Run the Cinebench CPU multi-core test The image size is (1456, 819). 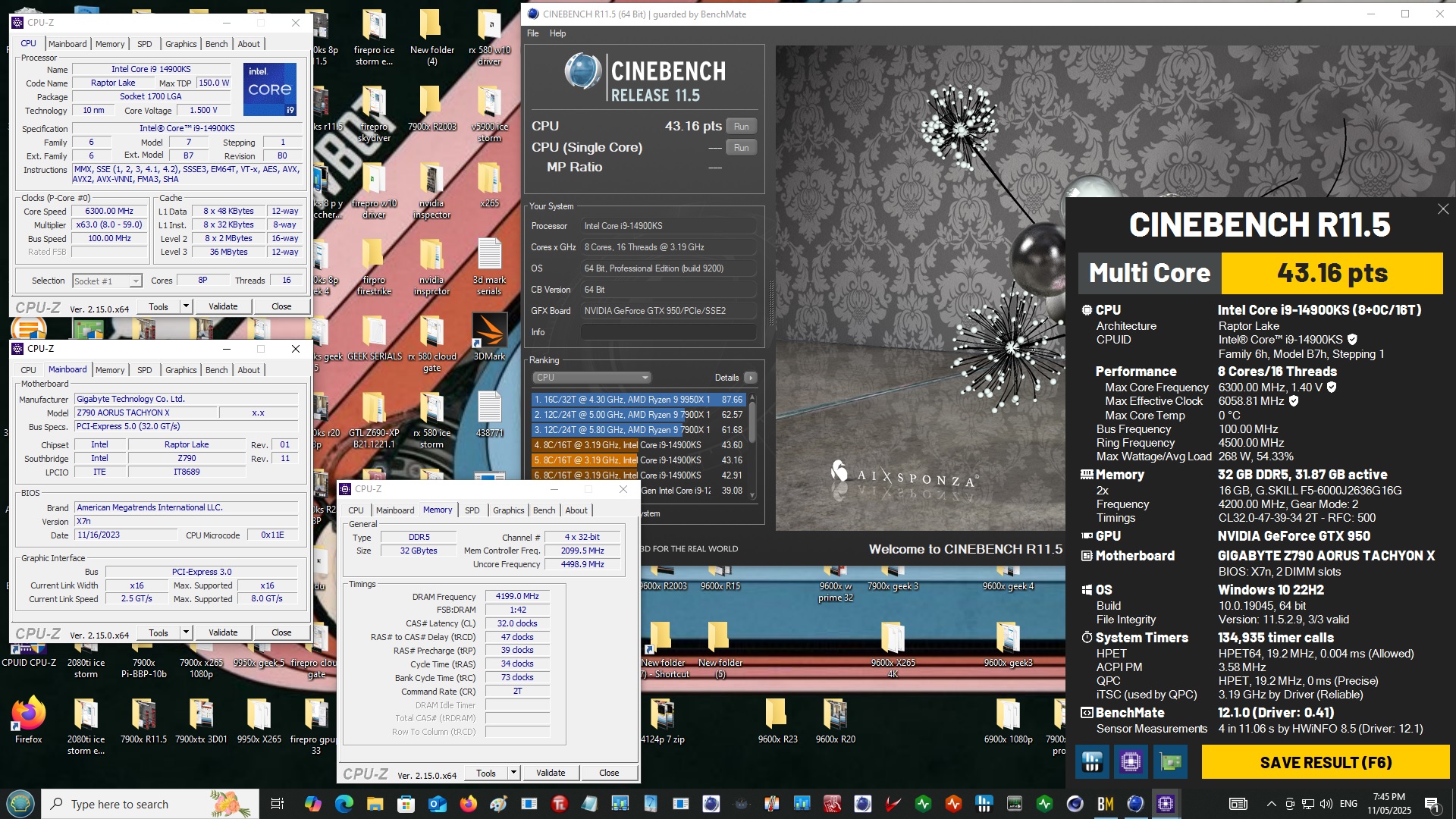[x=742, y=127]
